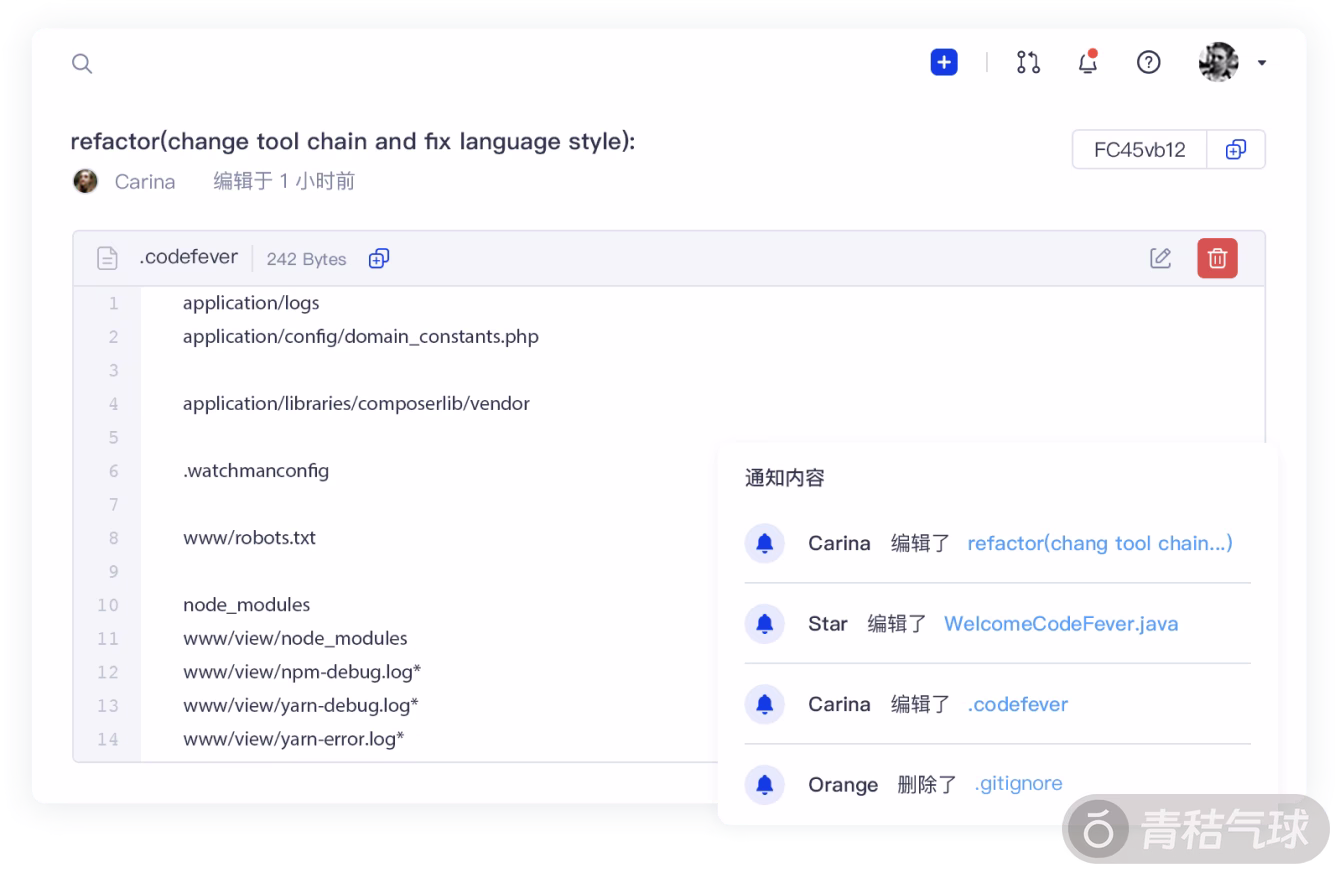
Task: Click the .watchmanconfig line
Action: [256, 470]
